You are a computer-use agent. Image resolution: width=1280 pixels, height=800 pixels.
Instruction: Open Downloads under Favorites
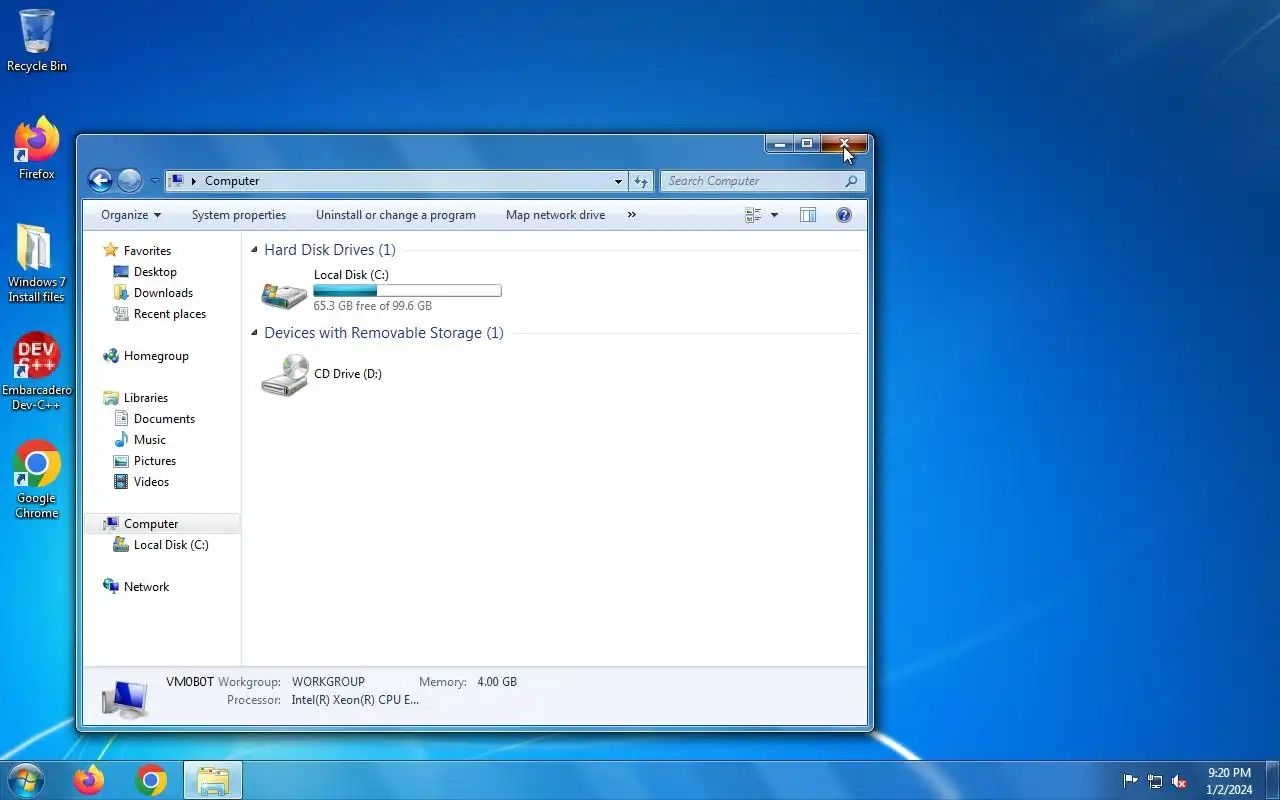coord(163,293)
